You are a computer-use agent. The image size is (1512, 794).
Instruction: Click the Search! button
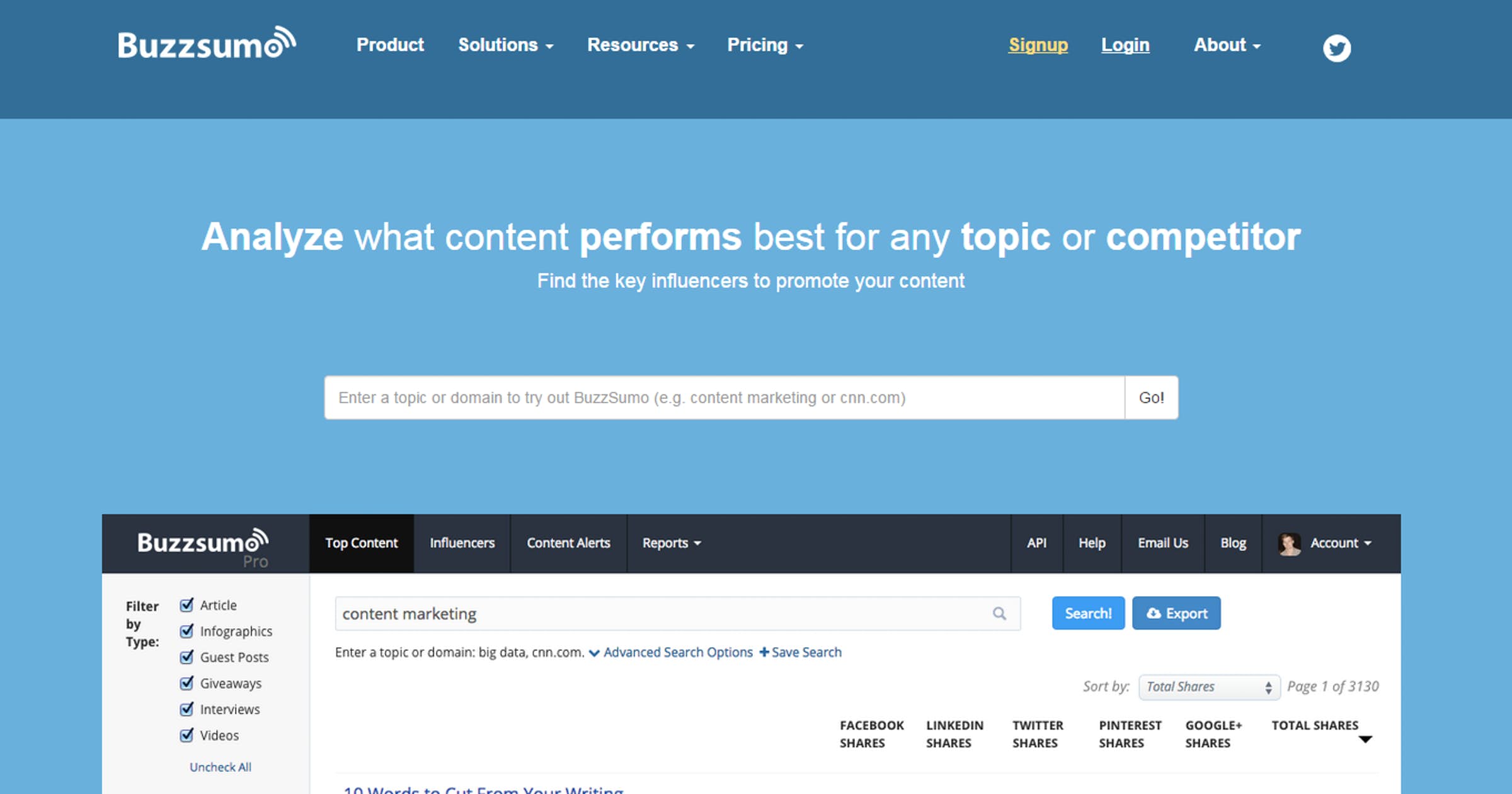(x=1088, y=613)
